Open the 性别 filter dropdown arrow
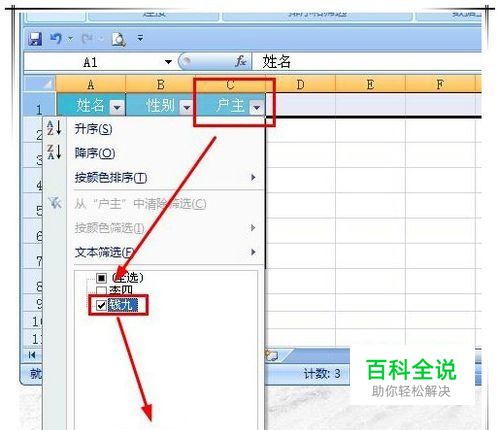This screenshot has height=430, width=500. click(x=187, y=107)
